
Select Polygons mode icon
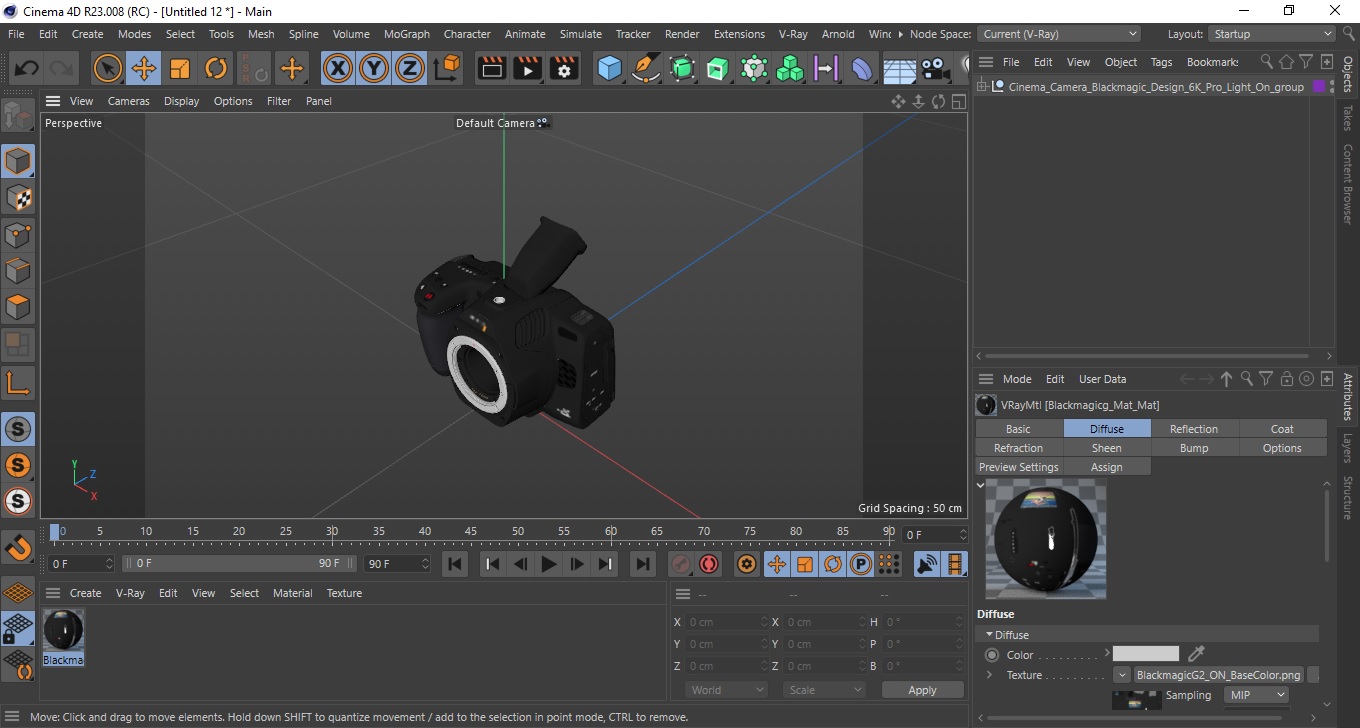[18, 306]
